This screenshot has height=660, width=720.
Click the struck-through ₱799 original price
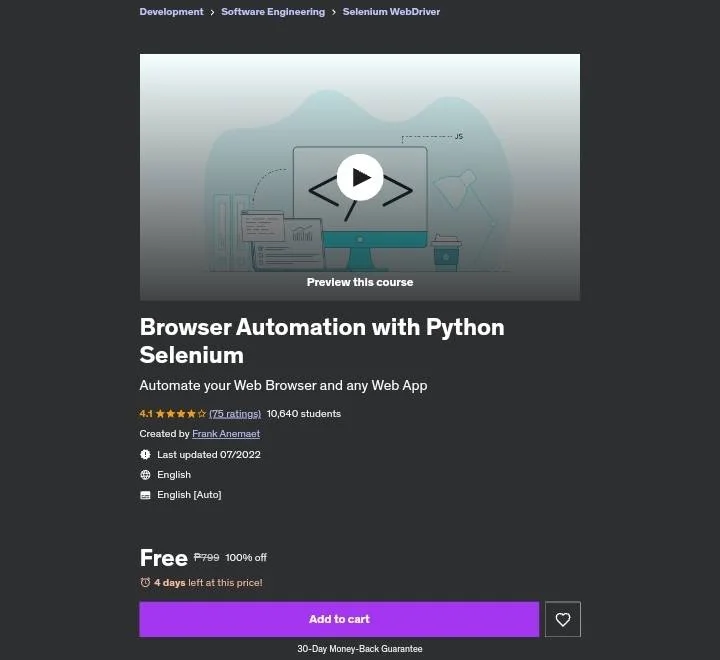point(207,558)
